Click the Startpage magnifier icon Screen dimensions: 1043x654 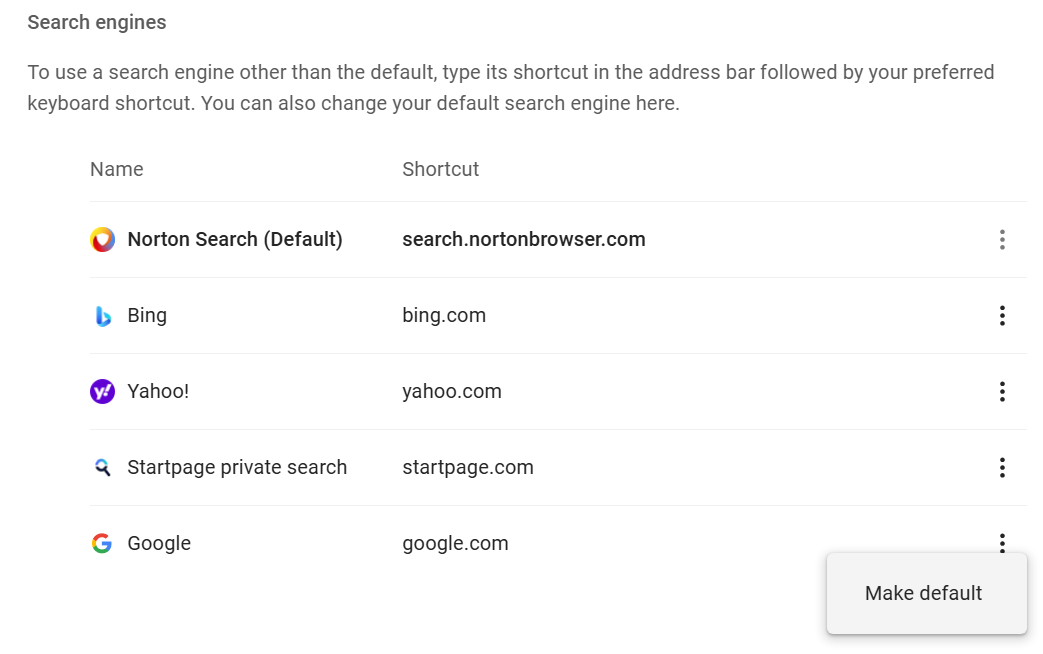click(102, 468)
